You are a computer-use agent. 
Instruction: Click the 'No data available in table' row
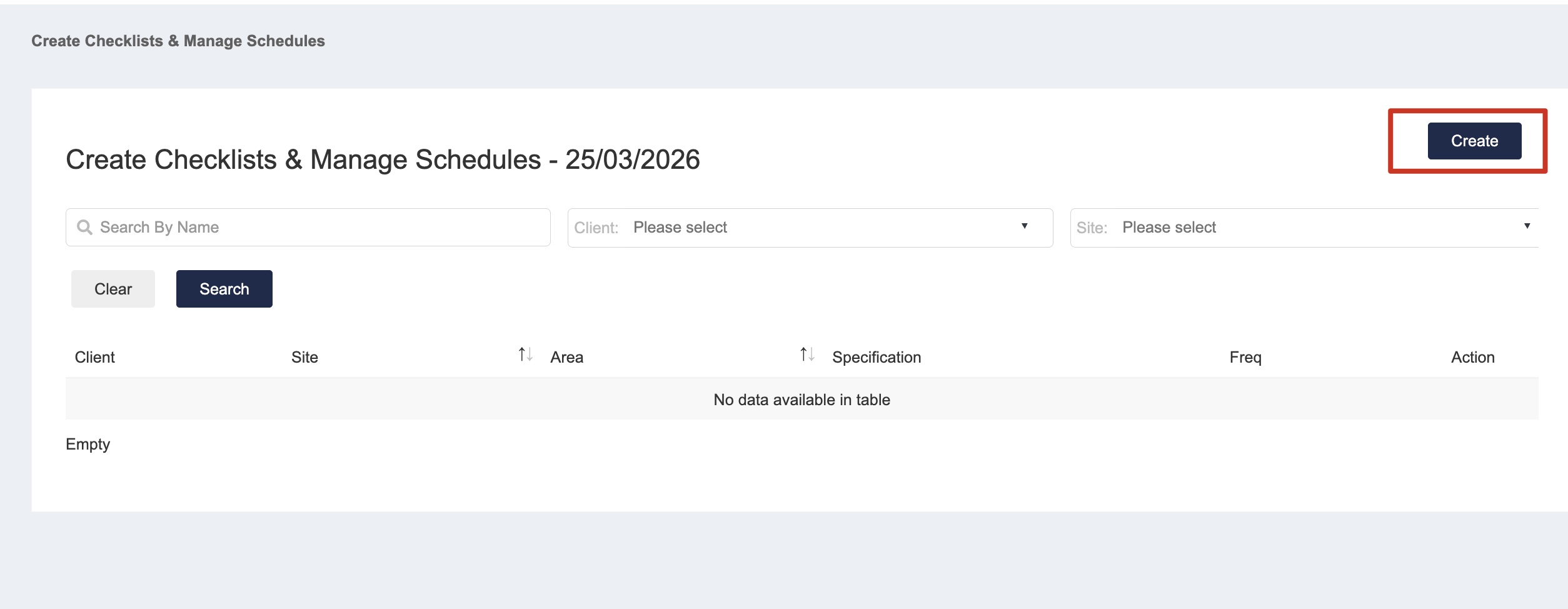tap(802, 400)
